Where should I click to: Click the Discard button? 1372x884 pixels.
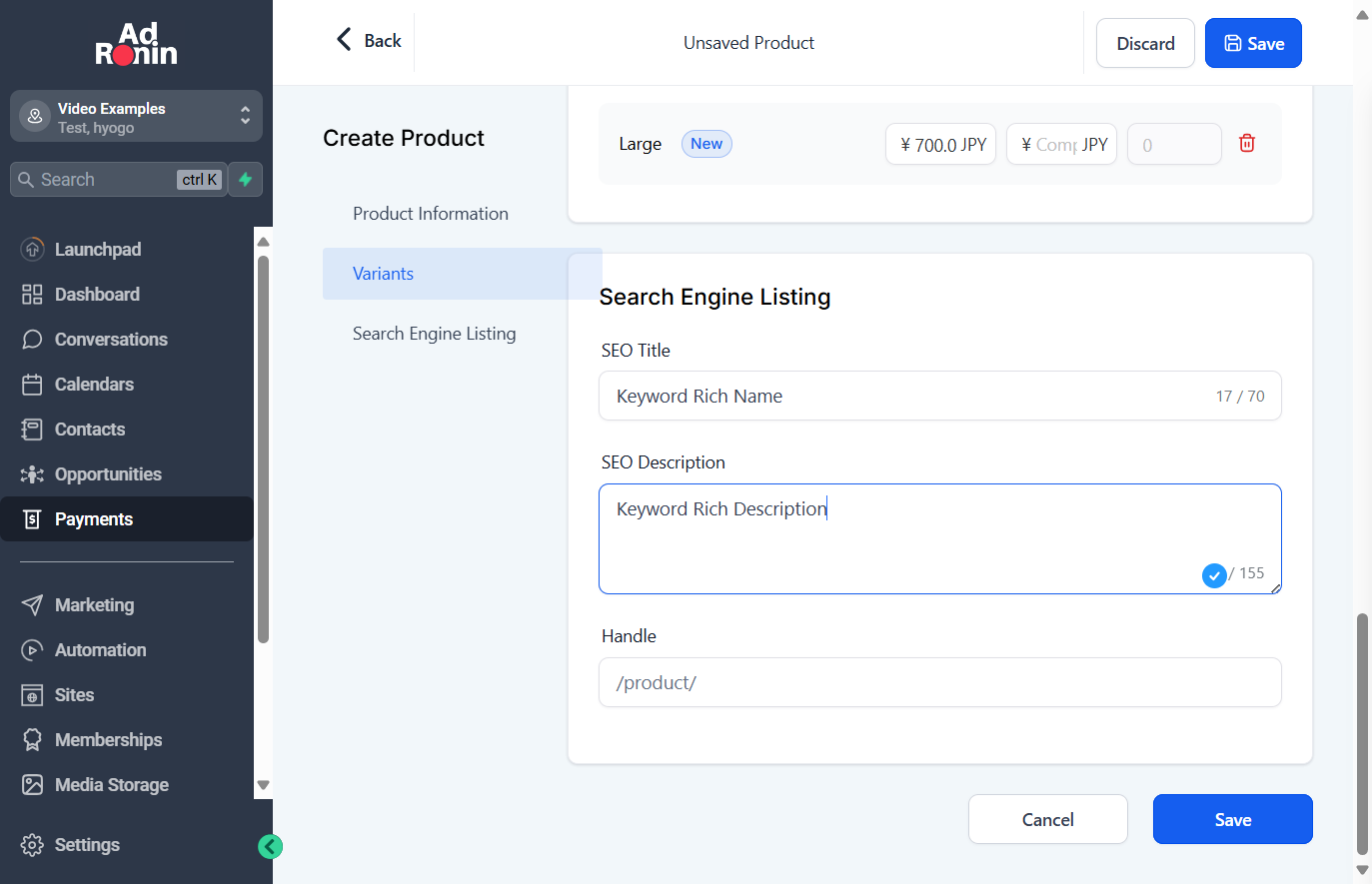tap(1145, 43)
